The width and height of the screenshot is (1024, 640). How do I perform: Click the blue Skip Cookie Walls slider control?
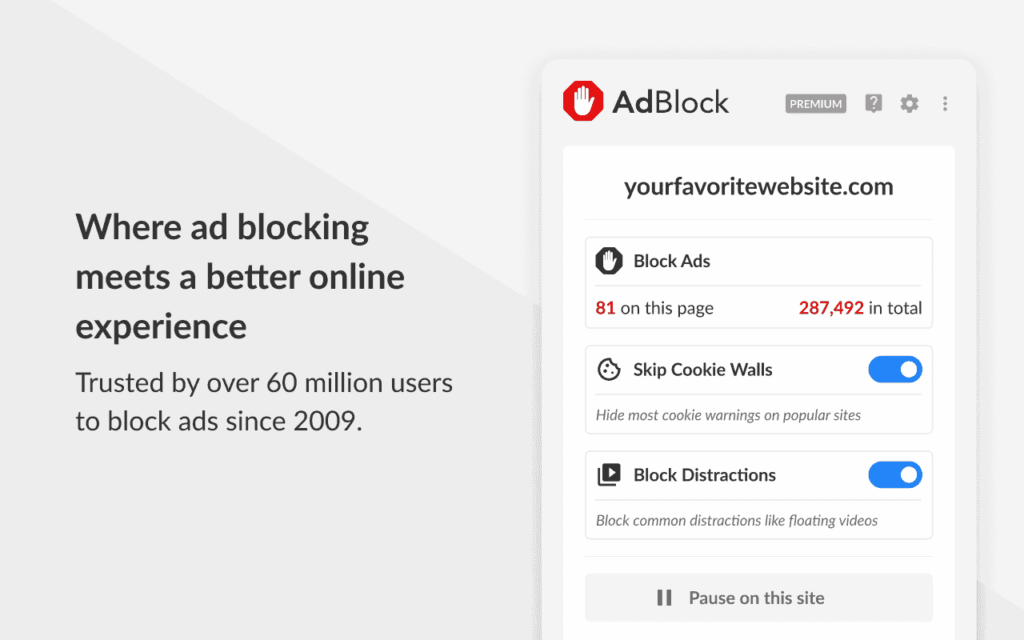895,369
